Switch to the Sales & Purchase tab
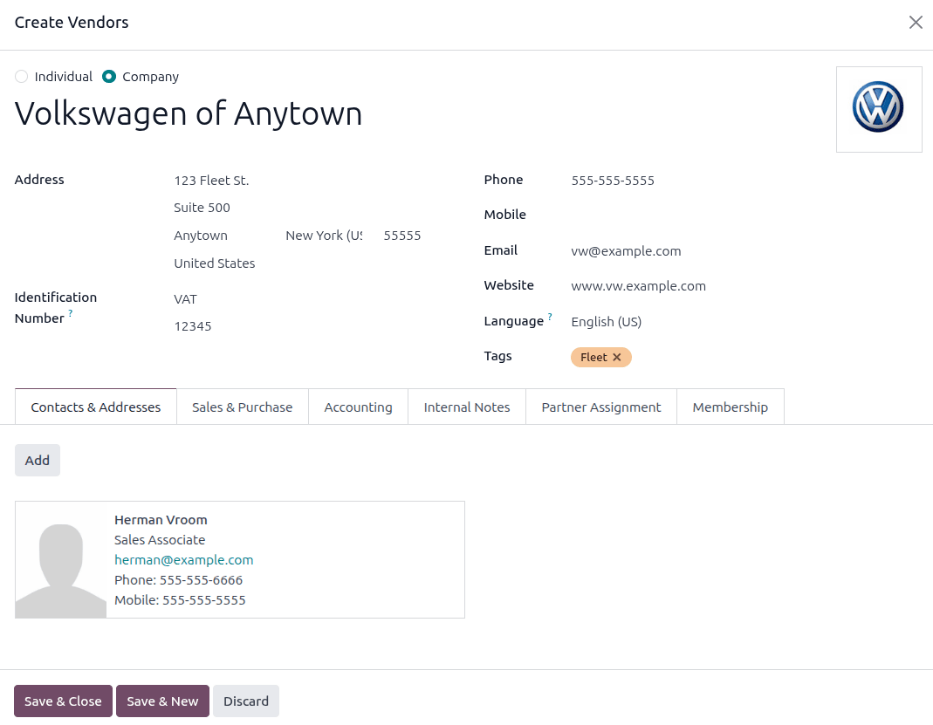The image size is (933, 725). point(241,407)
